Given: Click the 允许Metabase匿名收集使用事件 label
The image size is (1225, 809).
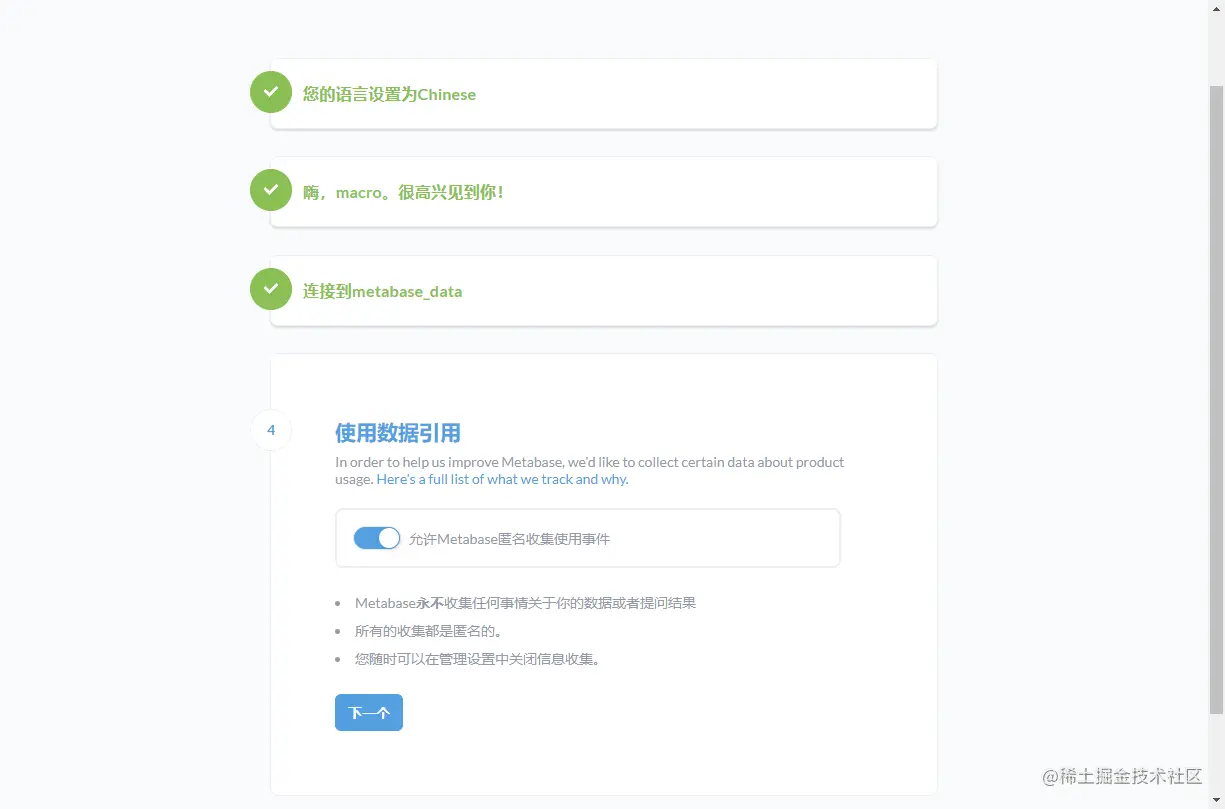Looking at the screenshot, I should [x=509, y=539].
